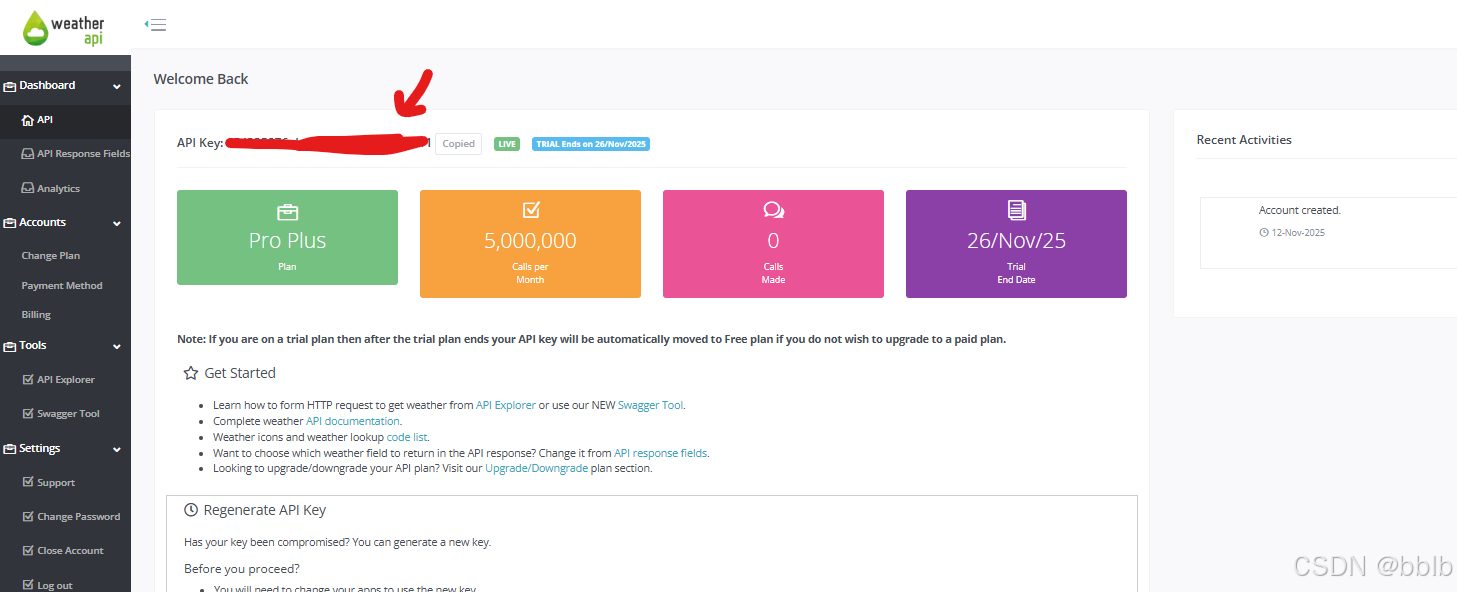Collapse the Accounts section chevron

pos(117,224)
